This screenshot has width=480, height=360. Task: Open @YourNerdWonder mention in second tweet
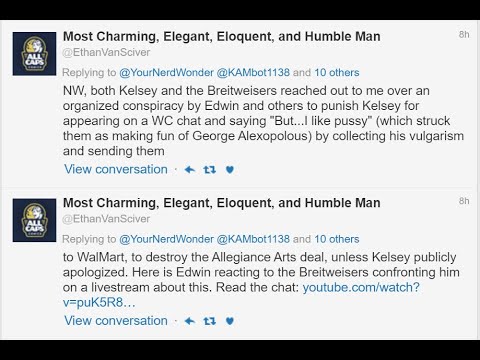[x=166, y=239]
